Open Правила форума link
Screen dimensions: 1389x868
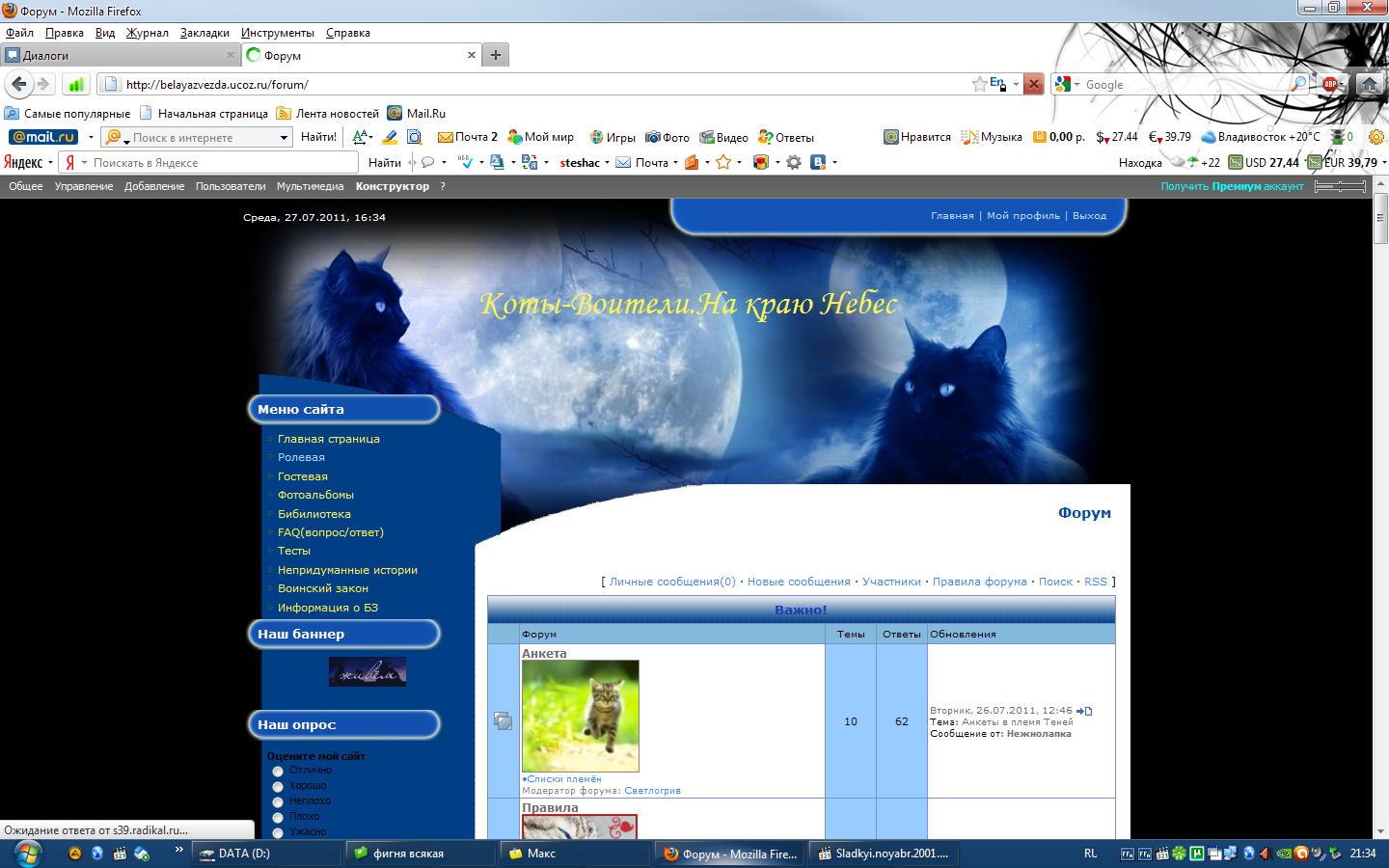[x=979, y=582]
